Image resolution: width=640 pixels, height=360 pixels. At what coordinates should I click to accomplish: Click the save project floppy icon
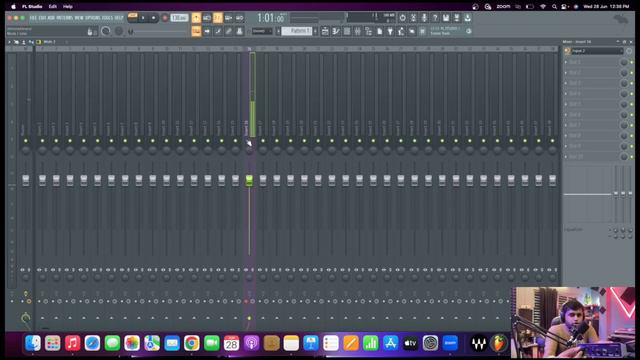coord(446,18)
